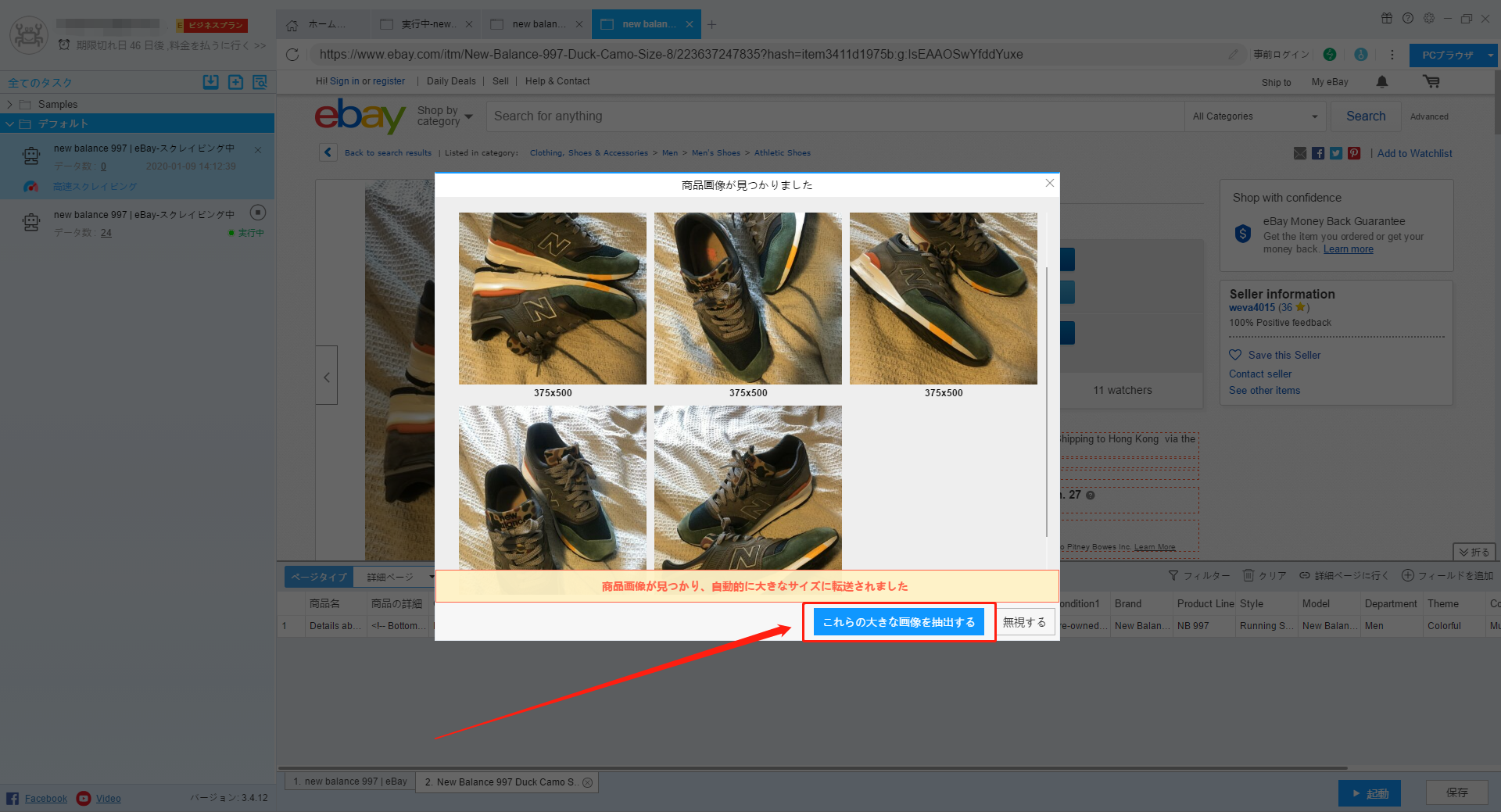1501x812 pixels.
Task: Collapse the デフォルト folder in task tree
Action: coord(9,123)
